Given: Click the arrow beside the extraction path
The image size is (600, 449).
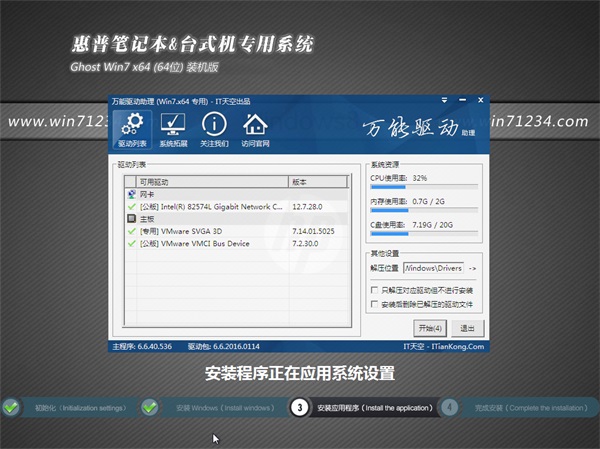Looking at the screenshot, I should (473, 269).
